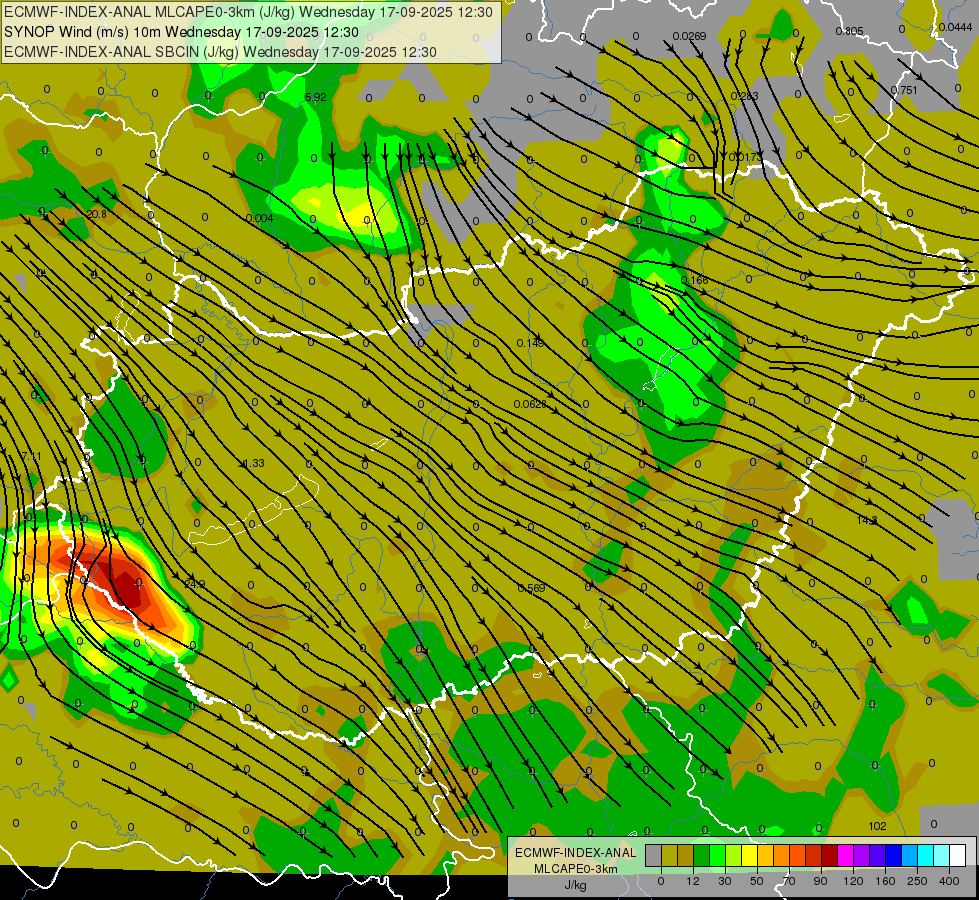This screenshot has width=979, height=900.
Task: Click the legend tick label 400
Action: [x=949, y=881]
